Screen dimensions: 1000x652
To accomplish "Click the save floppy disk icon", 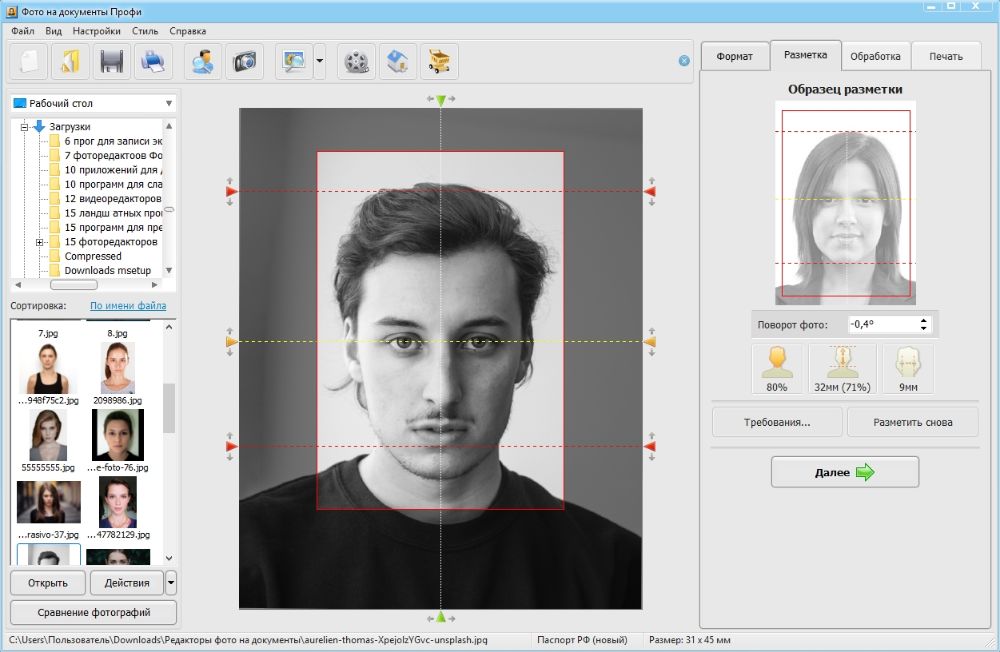I will pyautogui.click(x=111, y=62).
